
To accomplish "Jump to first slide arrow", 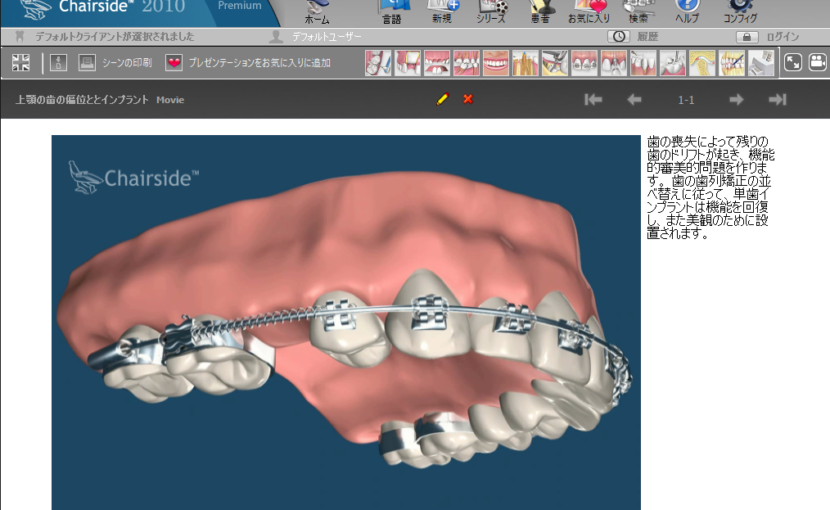I will (x=593, y=99).
